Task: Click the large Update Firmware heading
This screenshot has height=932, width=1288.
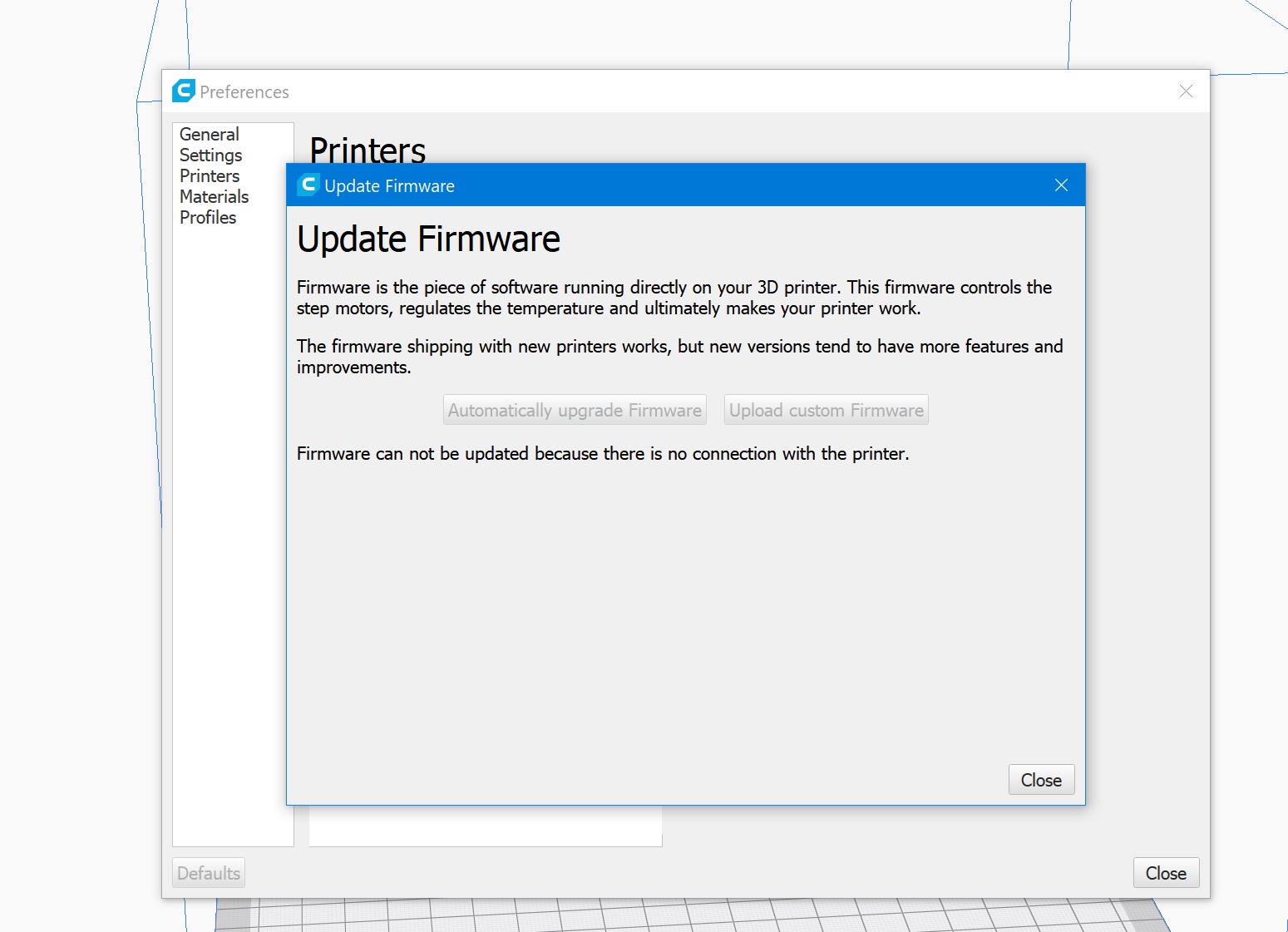Action: pos(428,239)
